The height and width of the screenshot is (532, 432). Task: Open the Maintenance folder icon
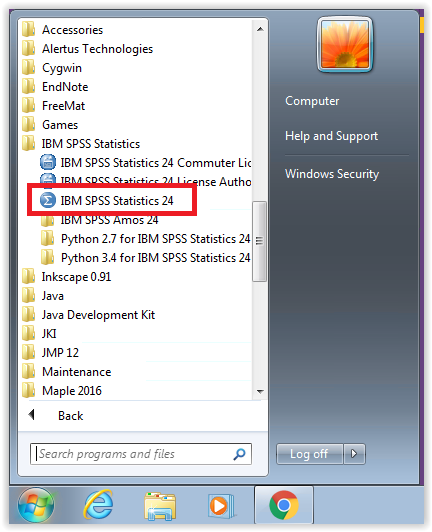click(29, 371)
